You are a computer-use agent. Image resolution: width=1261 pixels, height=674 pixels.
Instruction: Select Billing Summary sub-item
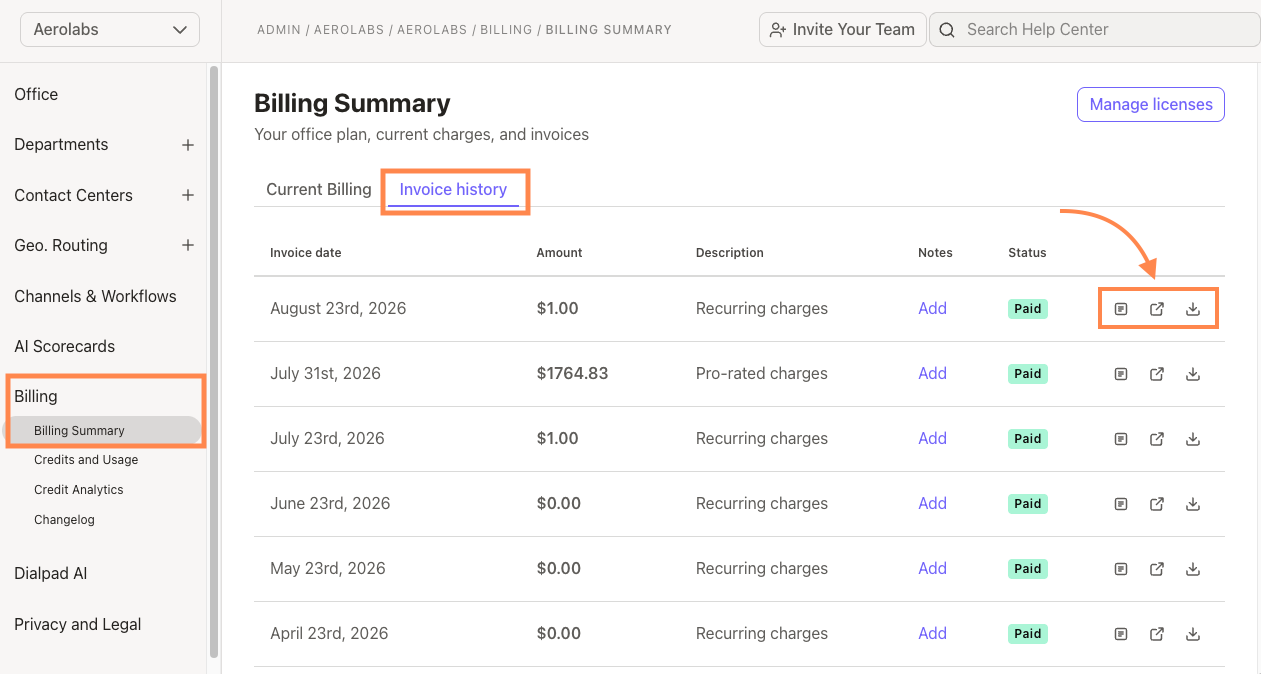click(x=102, y=431)
